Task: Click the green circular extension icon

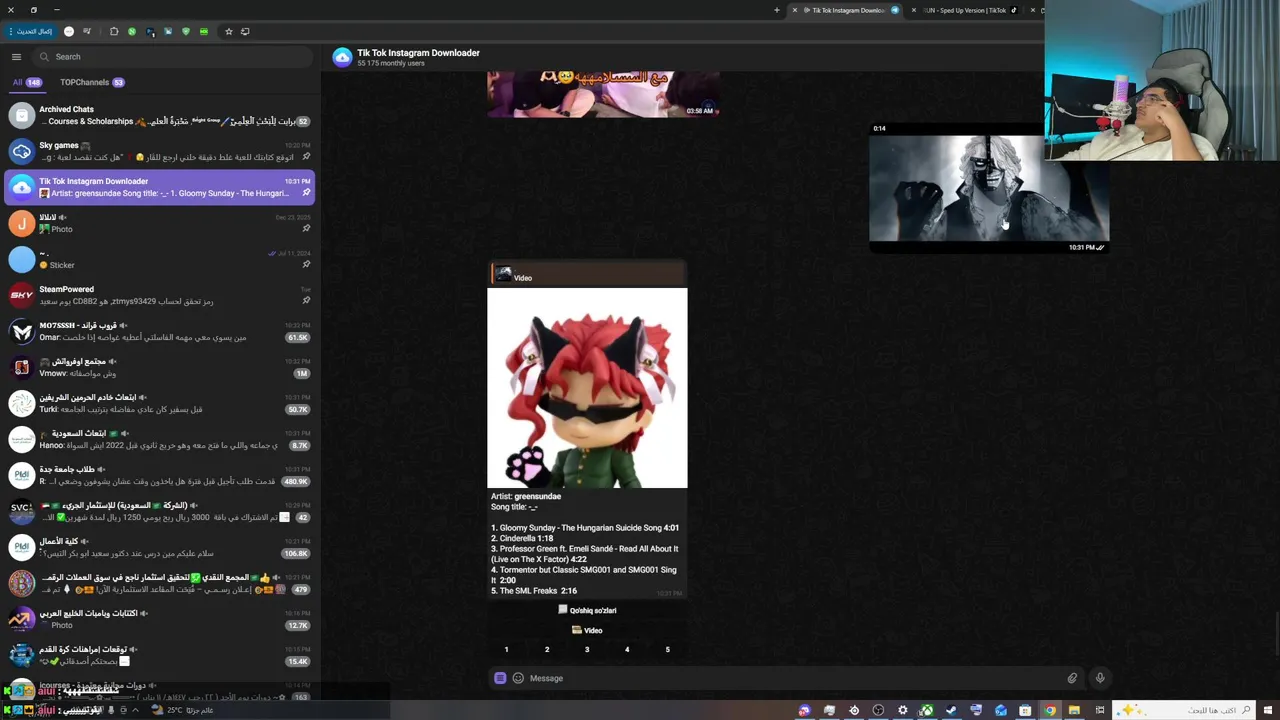Action: point(132,31)
